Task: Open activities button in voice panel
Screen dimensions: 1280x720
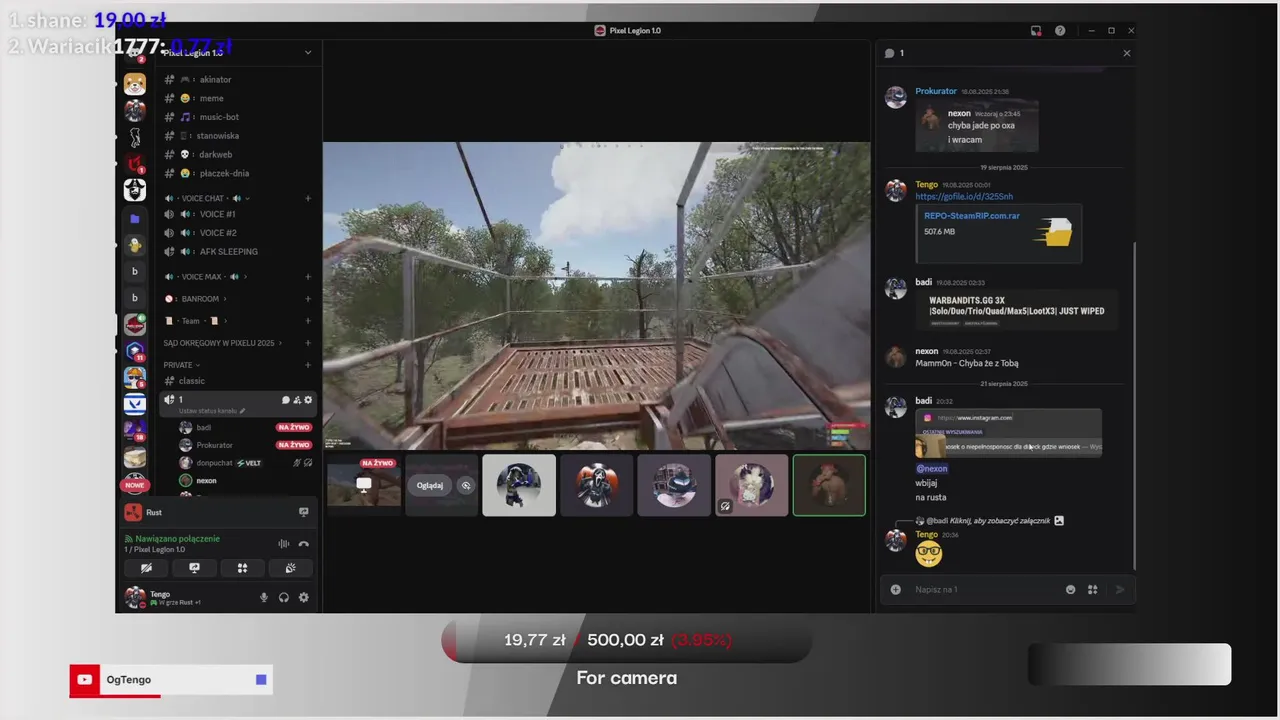Action: click(242, 568)
